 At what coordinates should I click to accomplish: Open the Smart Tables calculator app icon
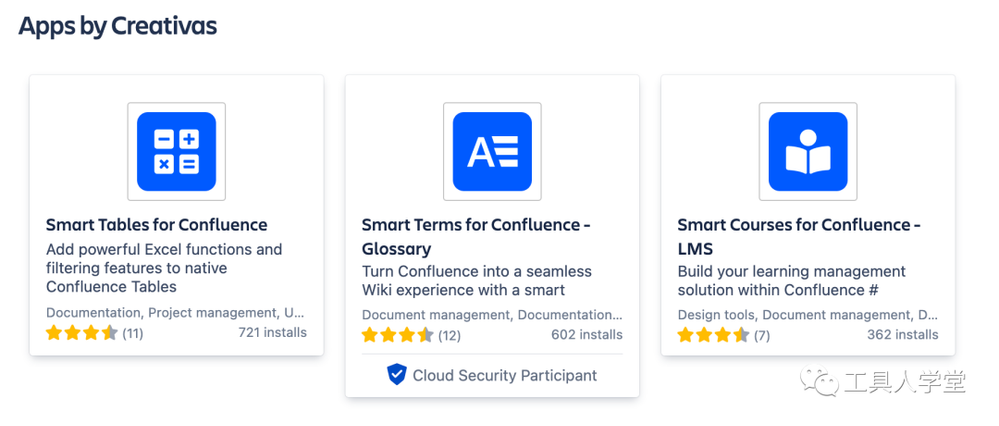pos(176,152)
